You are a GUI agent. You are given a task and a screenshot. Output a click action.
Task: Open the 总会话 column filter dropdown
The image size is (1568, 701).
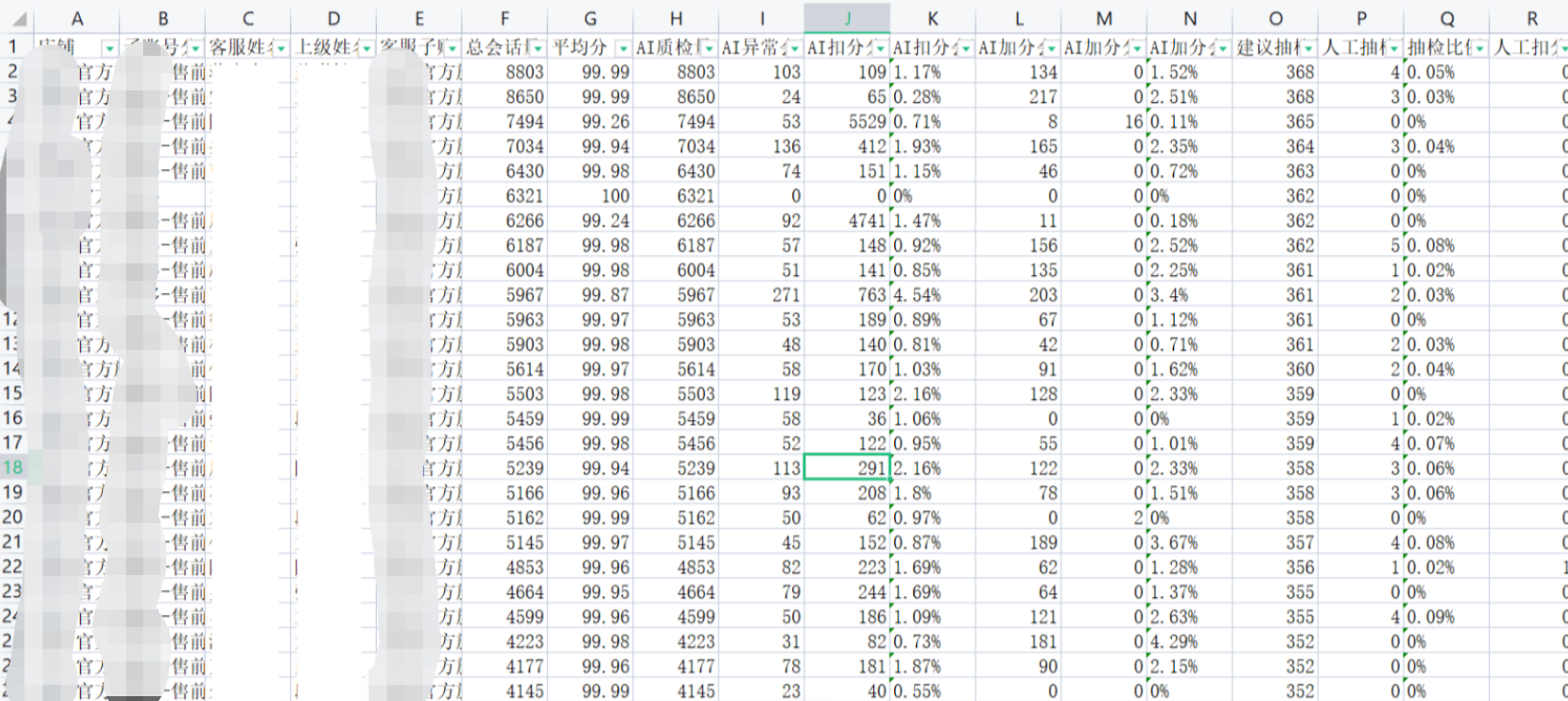point(537,48)
